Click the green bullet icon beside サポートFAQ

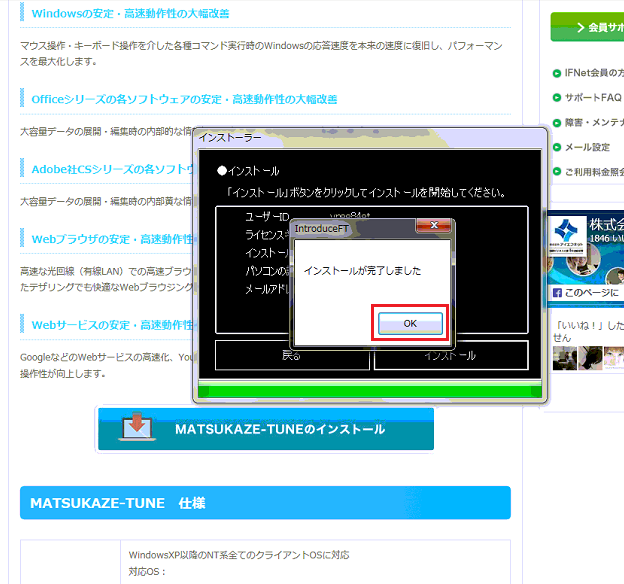point(557,98)
